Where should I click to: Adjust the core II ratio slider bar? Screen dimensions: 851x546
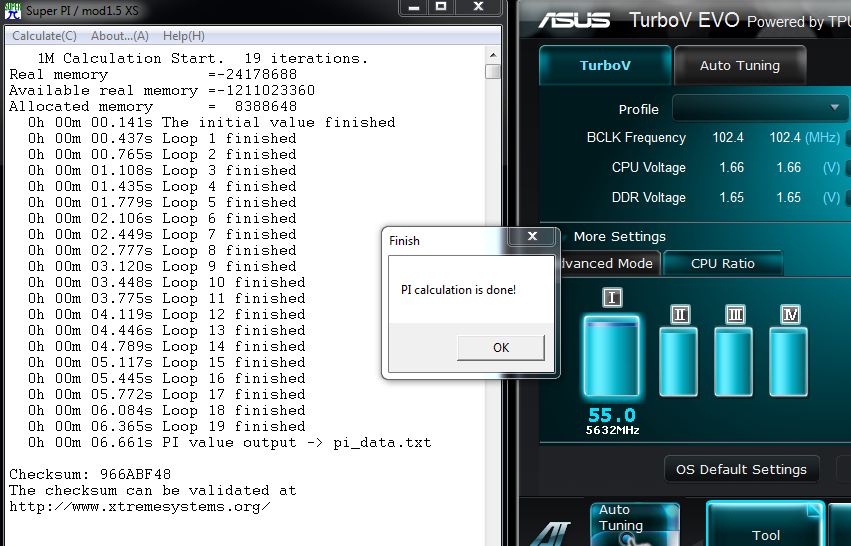point(678,361)
